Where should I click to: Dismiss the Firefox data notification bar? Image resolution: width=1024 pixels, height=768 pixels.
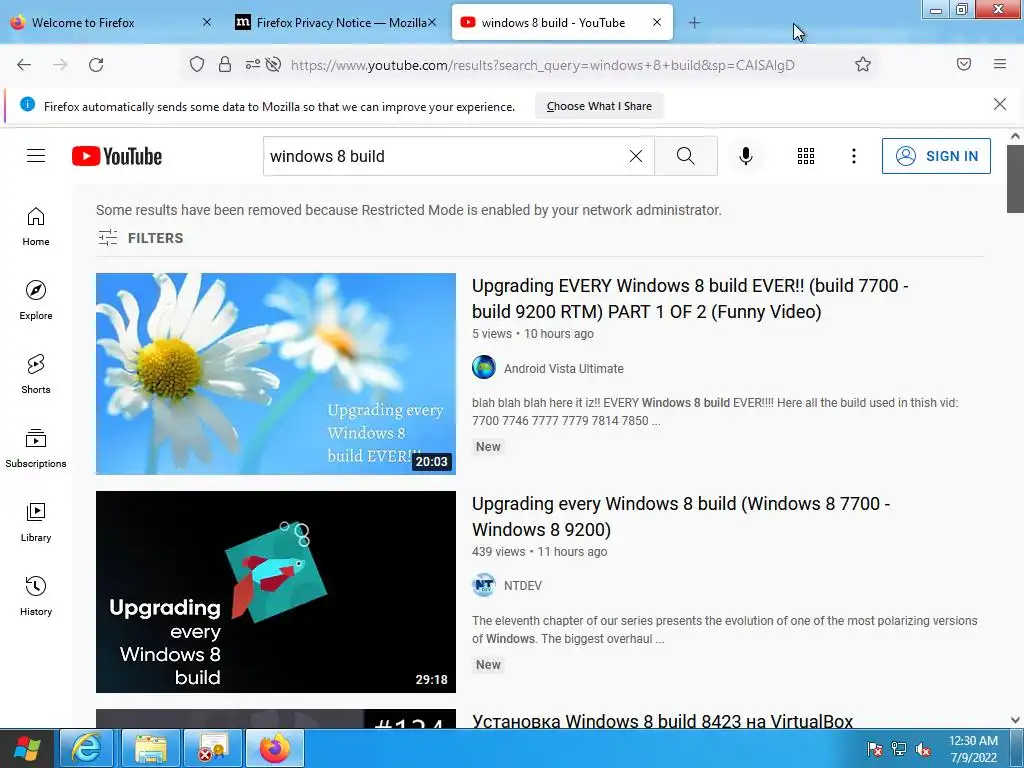pyautogui.click(x=999, y=104)
